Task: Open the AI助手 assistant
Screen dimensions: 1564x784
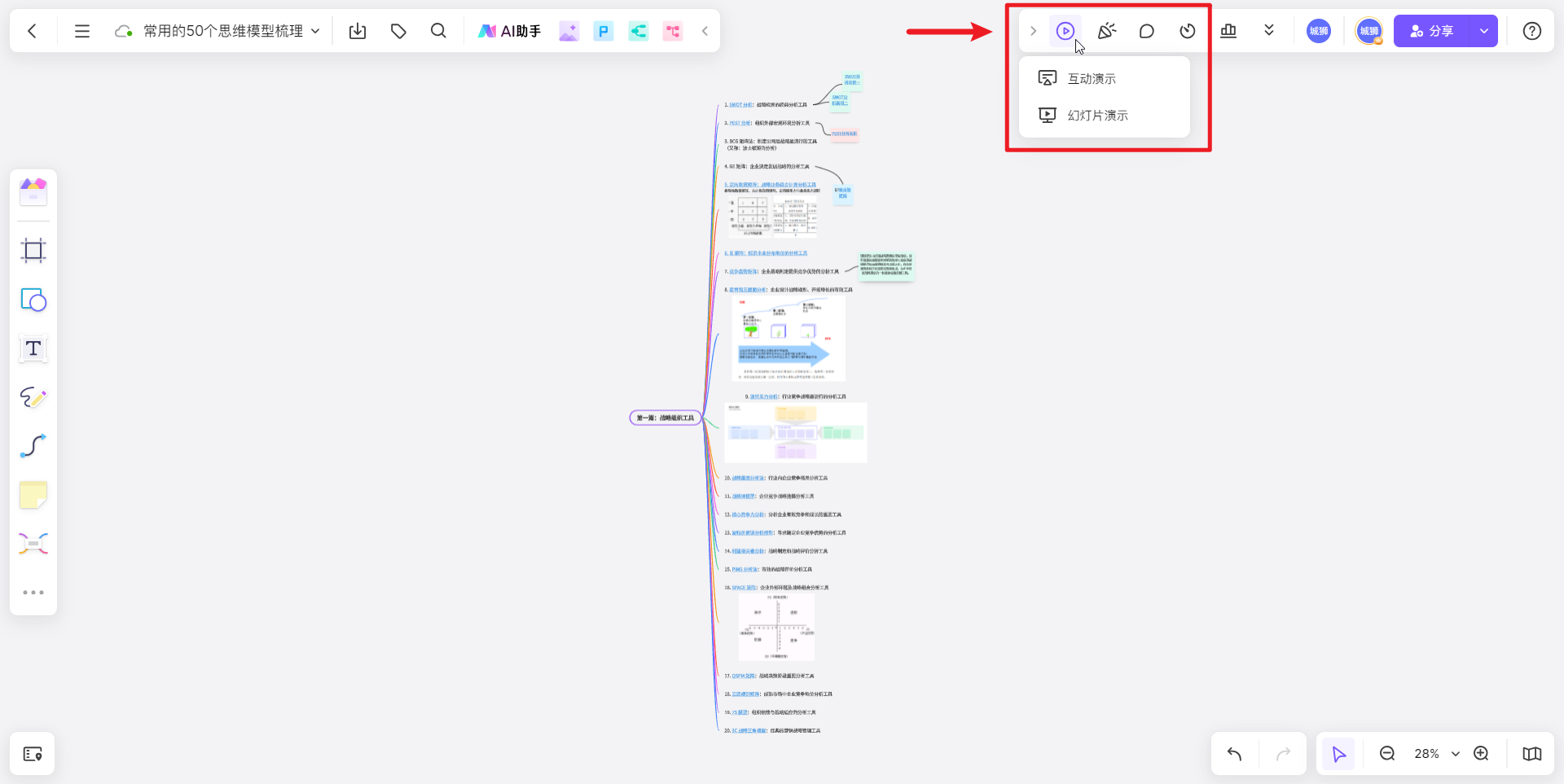Action: pos(509,31)
